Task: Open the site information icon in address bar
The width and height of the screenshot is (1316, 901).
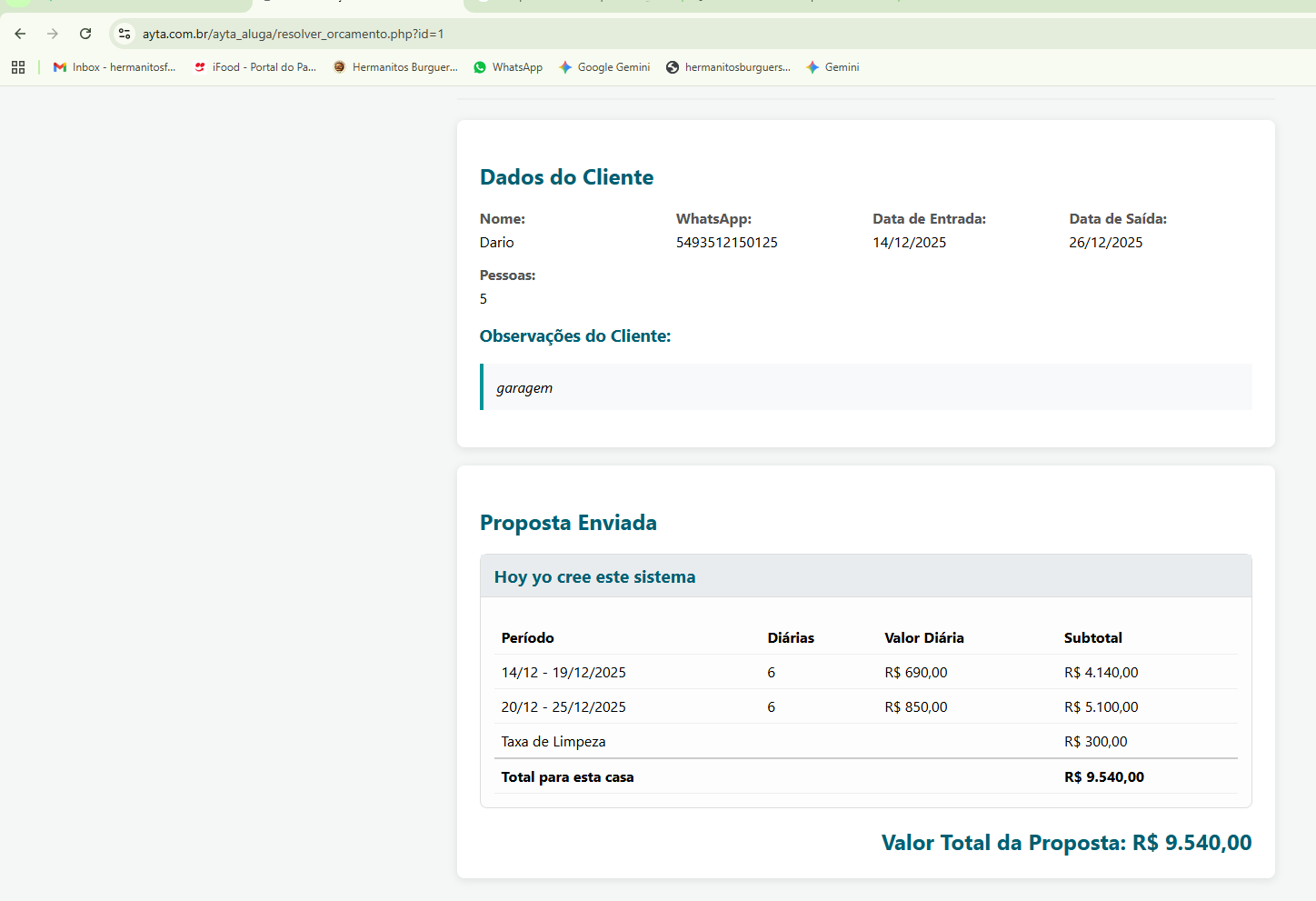Action: point(125,34)
